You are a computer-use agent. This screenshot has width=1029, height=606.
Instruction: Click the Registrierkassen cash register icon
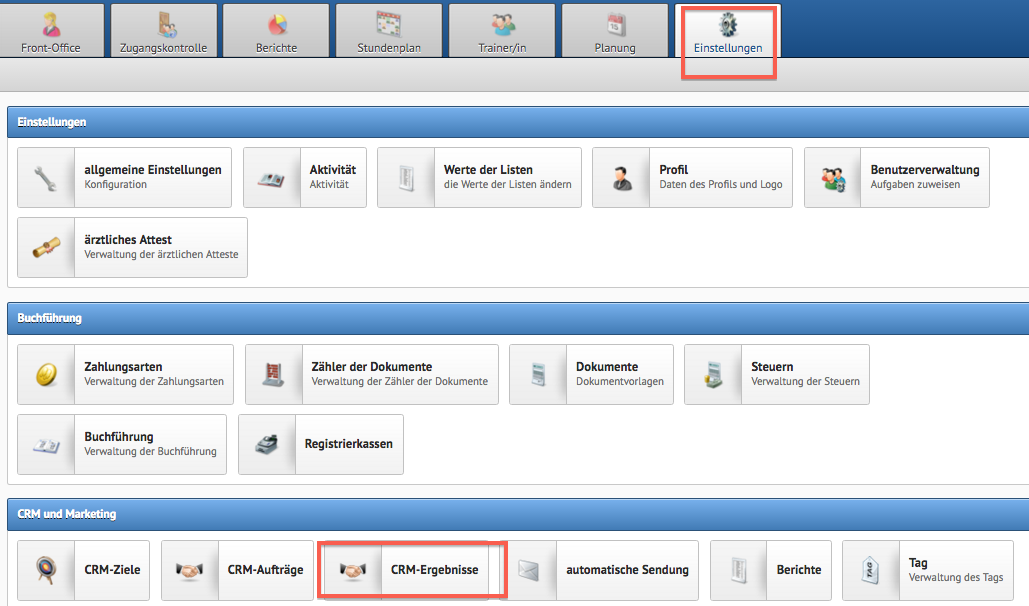(x=266, y=444)
